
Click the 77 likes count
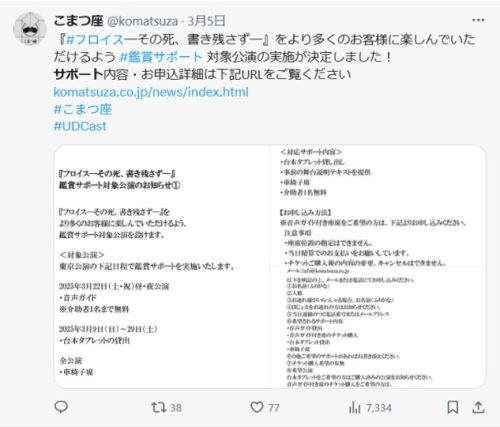[274, 408]
